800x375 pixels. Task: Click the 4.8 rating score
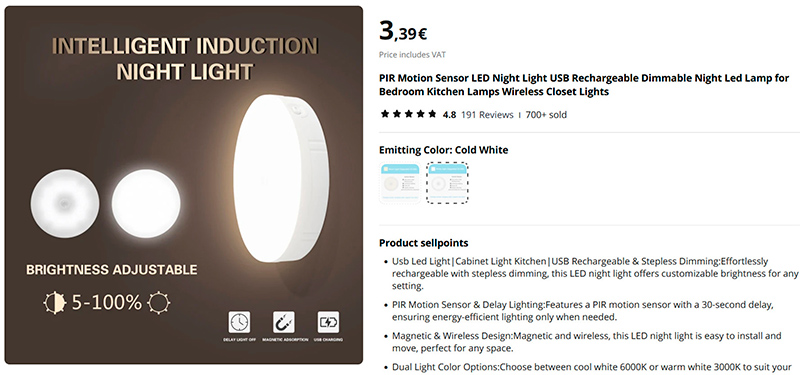tap(449, 115)
